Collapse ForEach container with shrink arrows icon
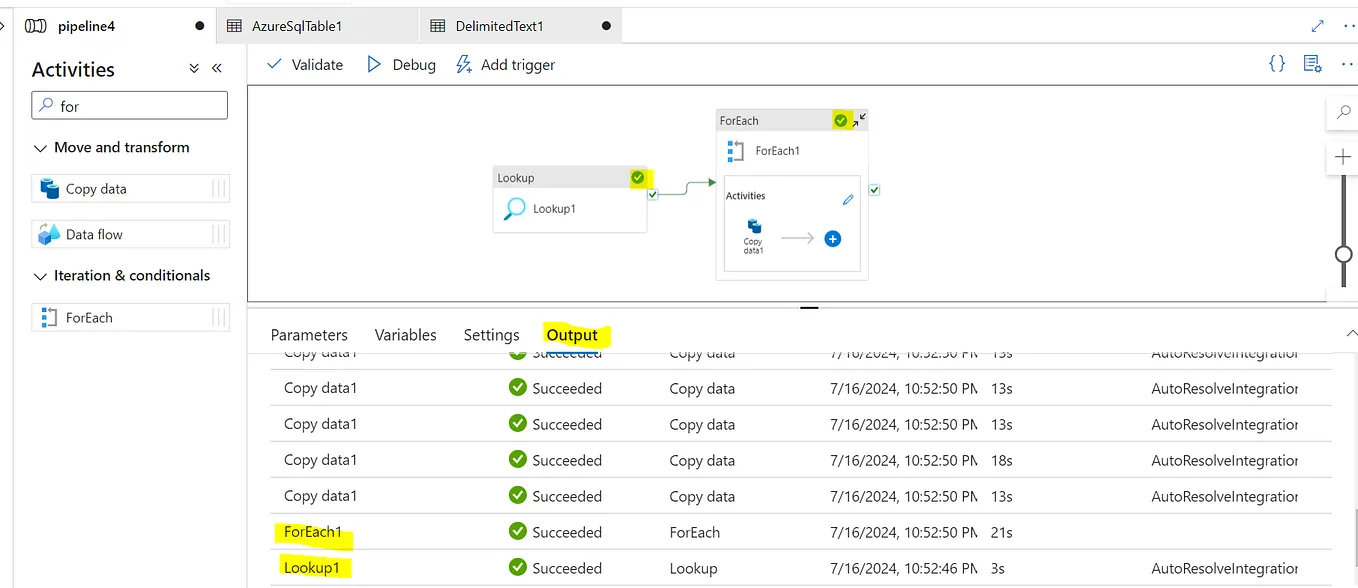Image resolution: width=1358 pixels, height=588 pixels. [860, 120]
